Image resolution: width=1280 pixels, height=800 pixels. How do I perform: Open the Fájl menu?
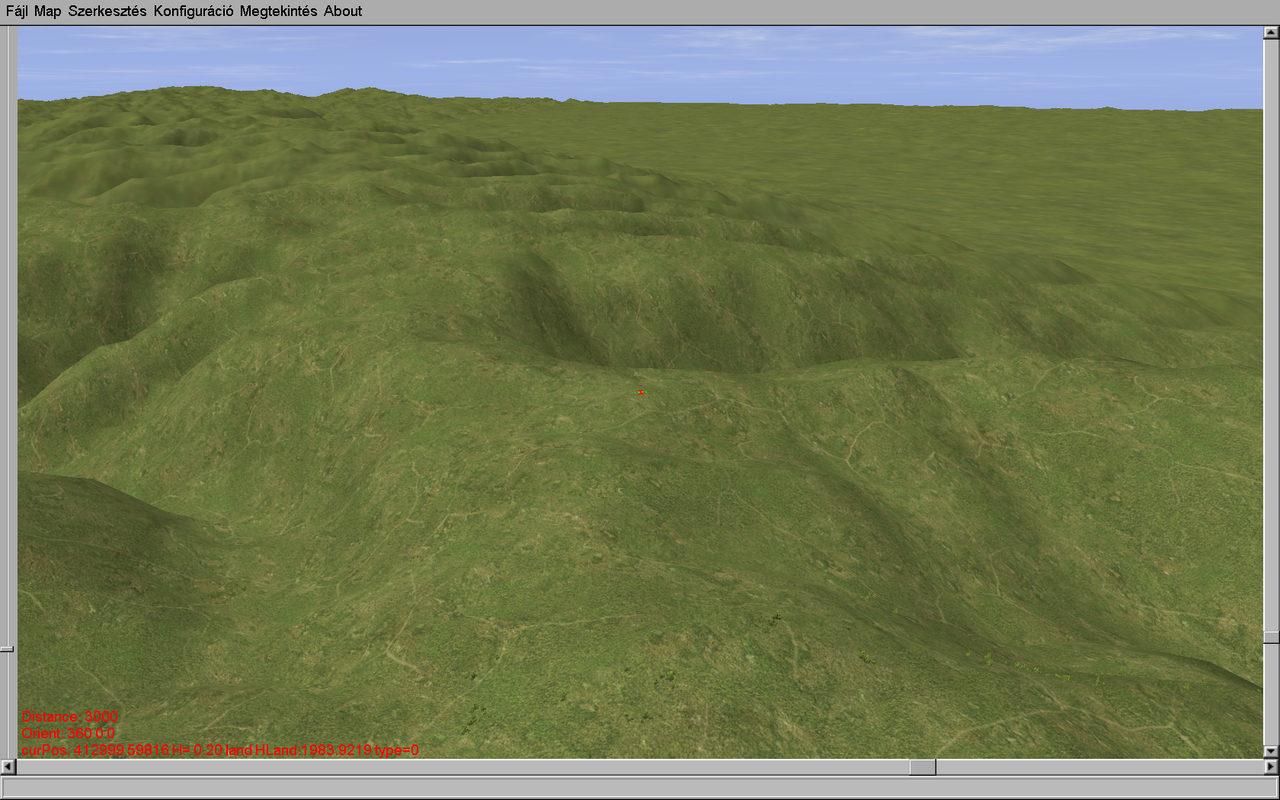point(17,11)
